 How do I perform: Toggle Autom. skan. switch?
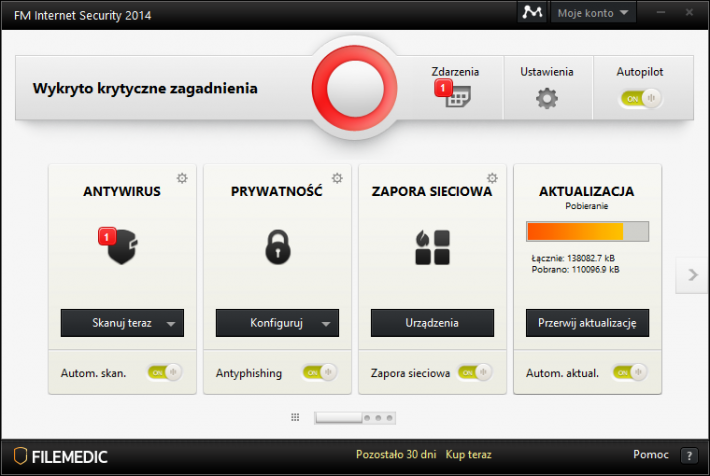click(165, 372)
